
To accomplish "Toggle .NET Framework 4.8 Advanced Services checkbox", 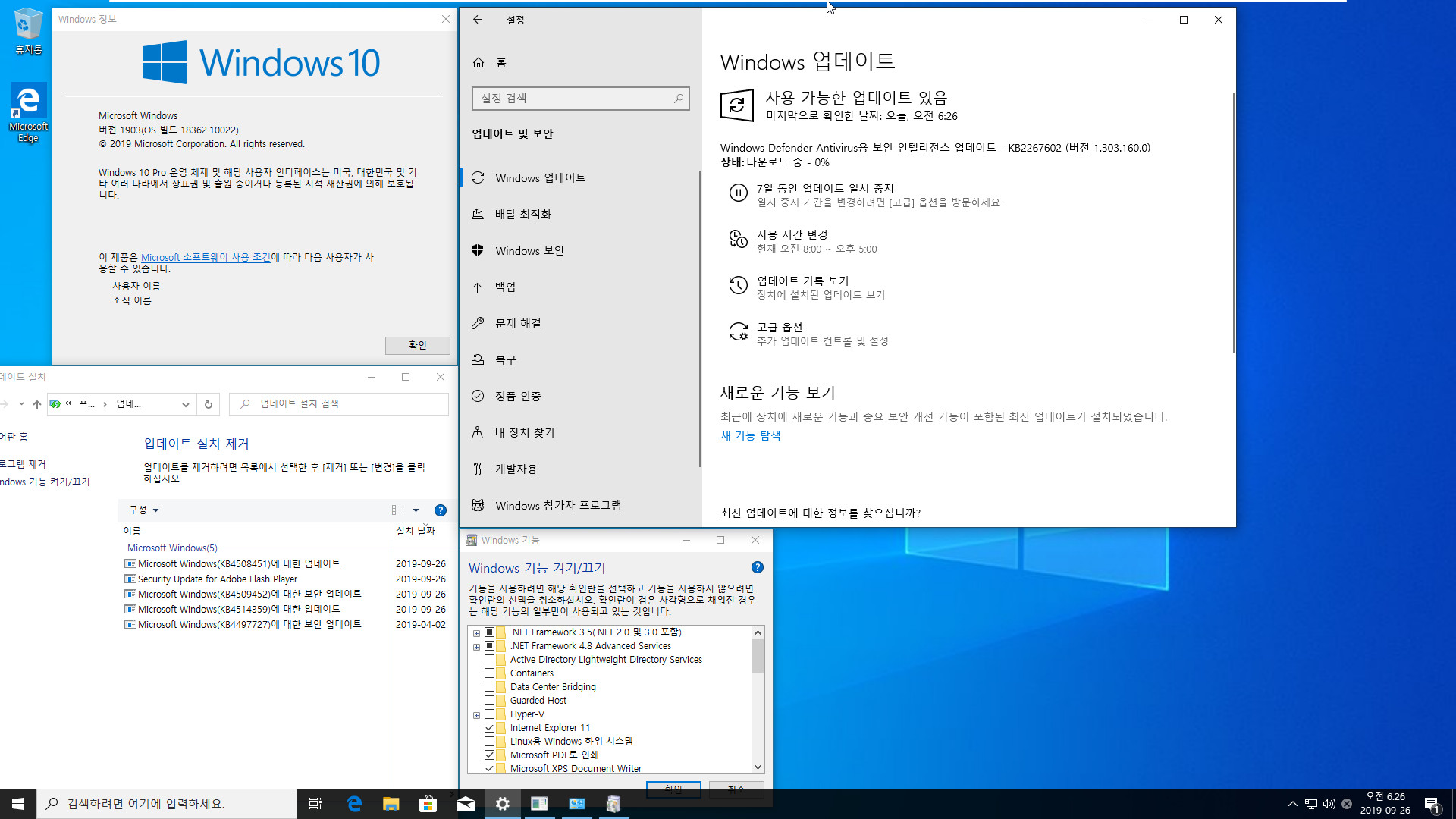I will click(x=489, y=646).
